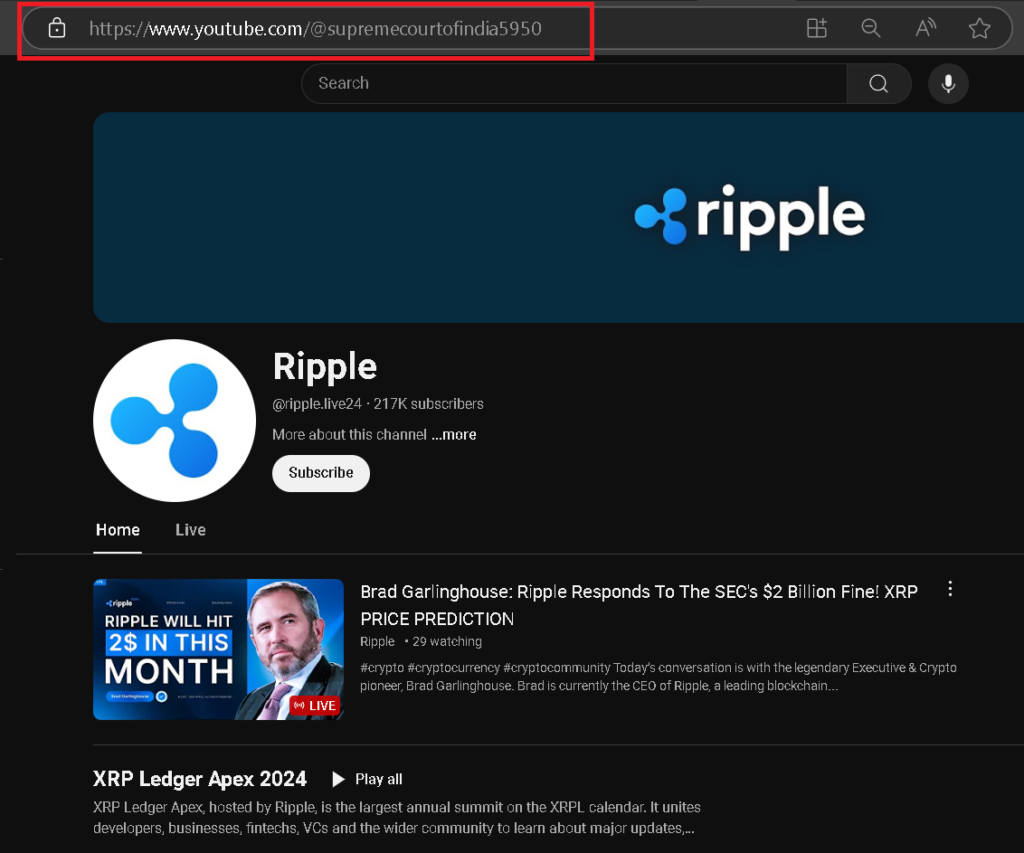Click the split screen icon in the toolbar

pos(817,28)
